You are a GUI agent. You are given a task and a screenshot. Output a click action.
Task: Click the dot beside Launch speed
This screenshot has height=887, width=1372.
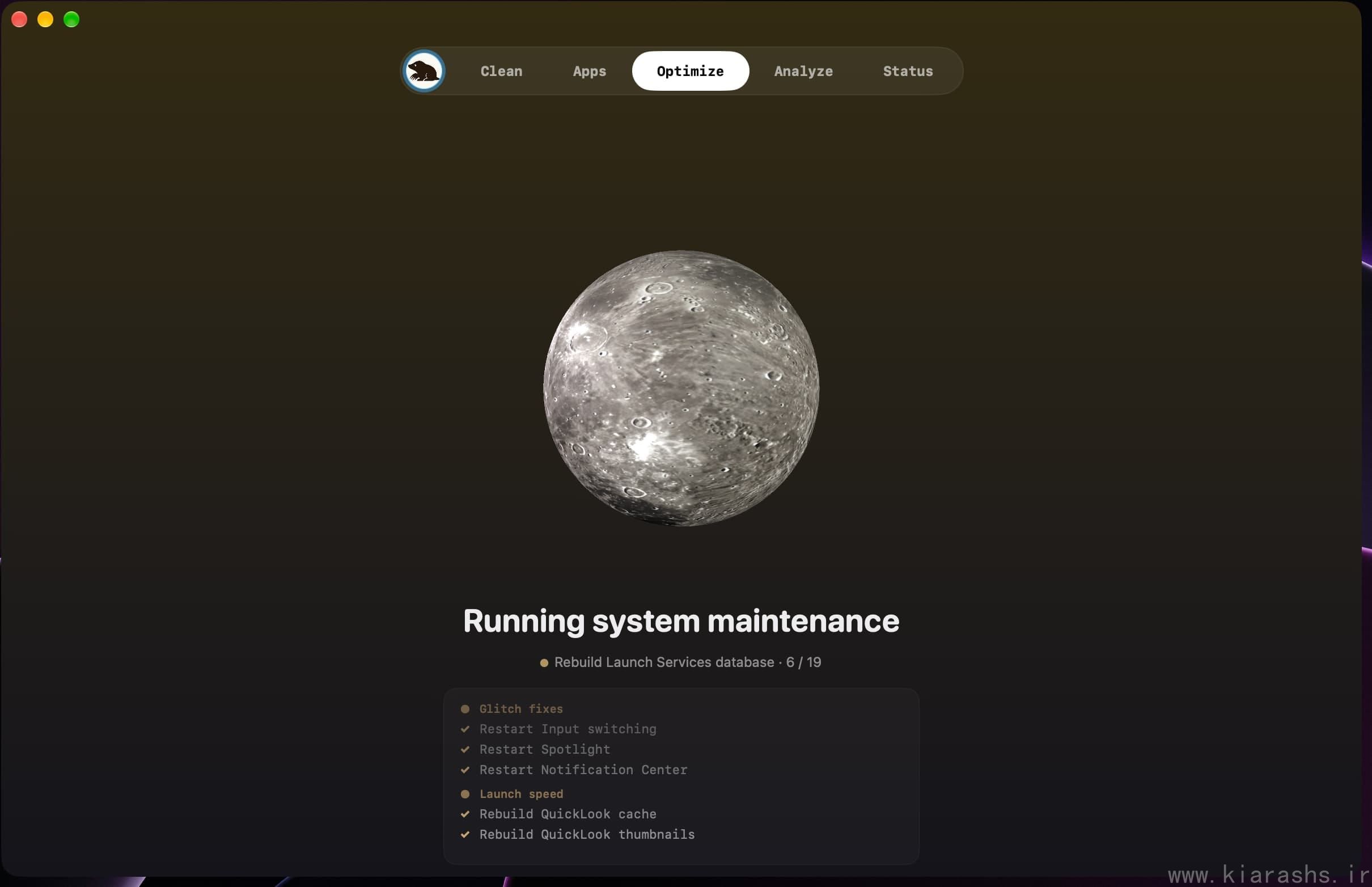tap(465, 793)
